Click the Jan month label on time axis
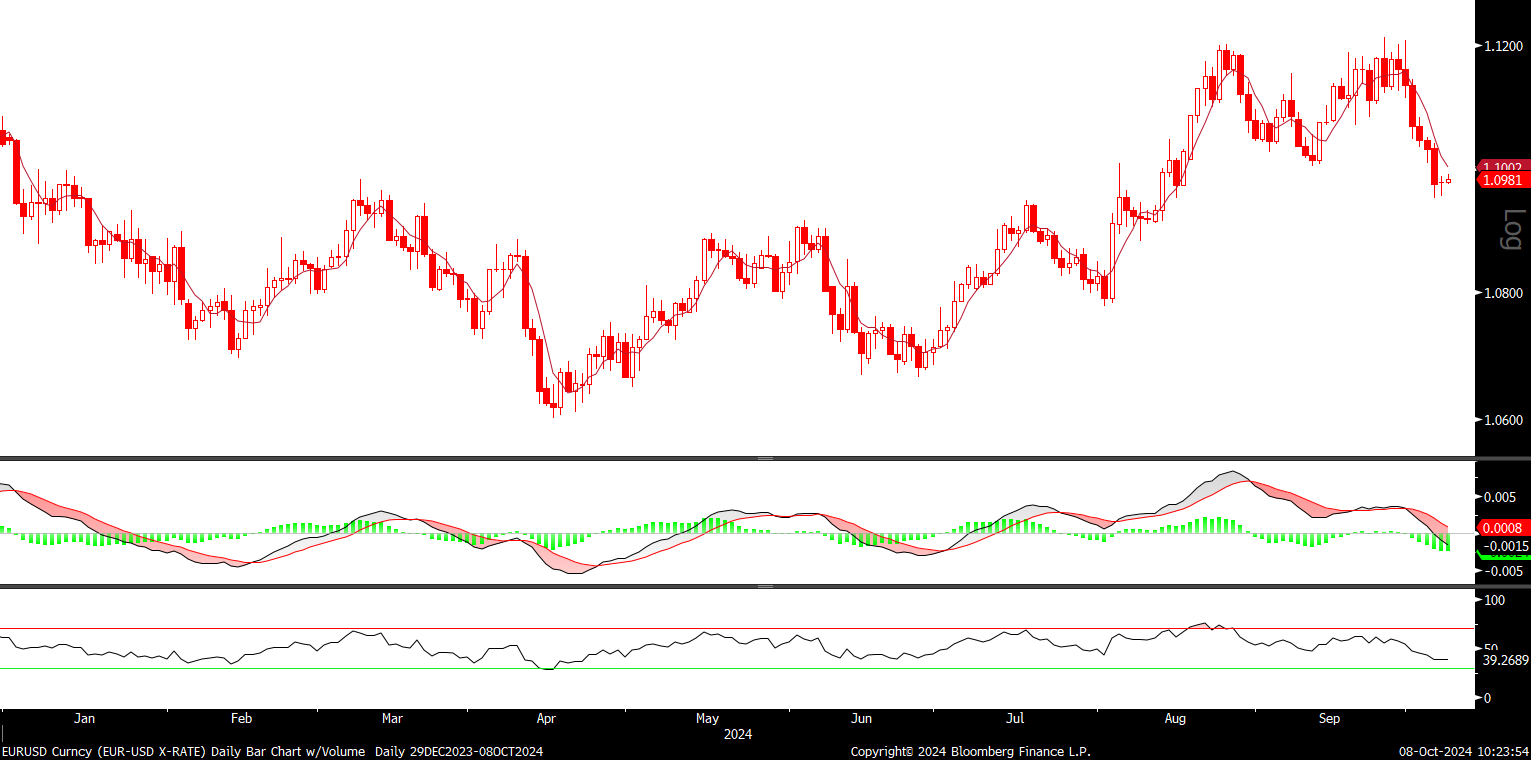The image size is (1531, 760). (85, 718)
